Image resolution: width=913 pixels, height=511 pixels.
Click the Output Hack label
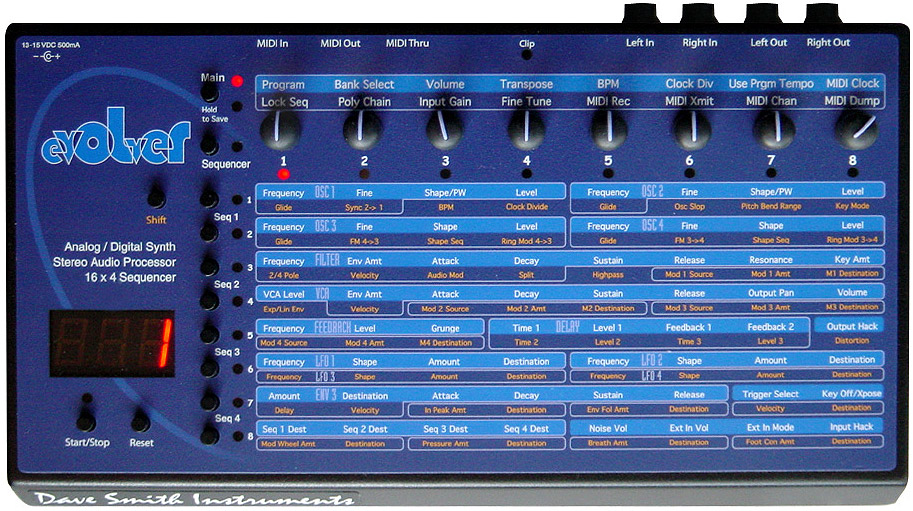(852, 327)
